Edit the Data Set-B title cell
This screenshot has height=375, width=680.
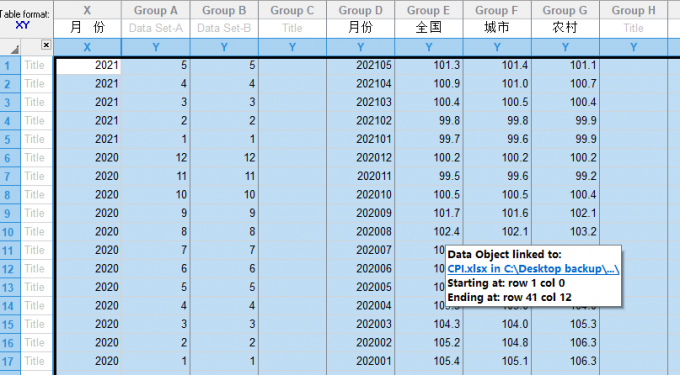click(x=224, y=28)
